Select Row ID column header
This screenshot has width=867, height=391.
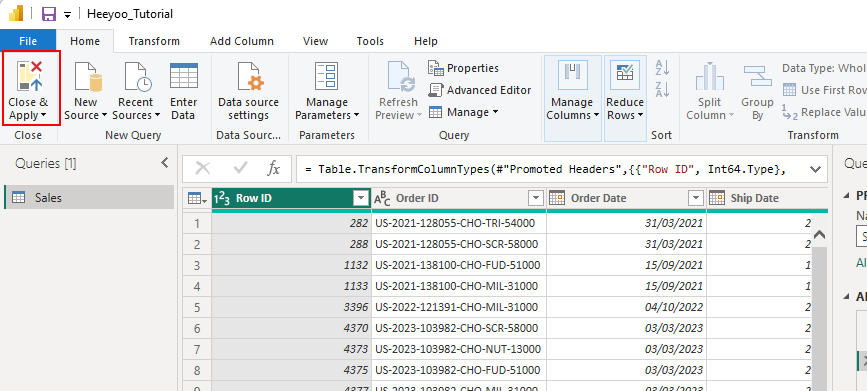[x=291, y=199]
